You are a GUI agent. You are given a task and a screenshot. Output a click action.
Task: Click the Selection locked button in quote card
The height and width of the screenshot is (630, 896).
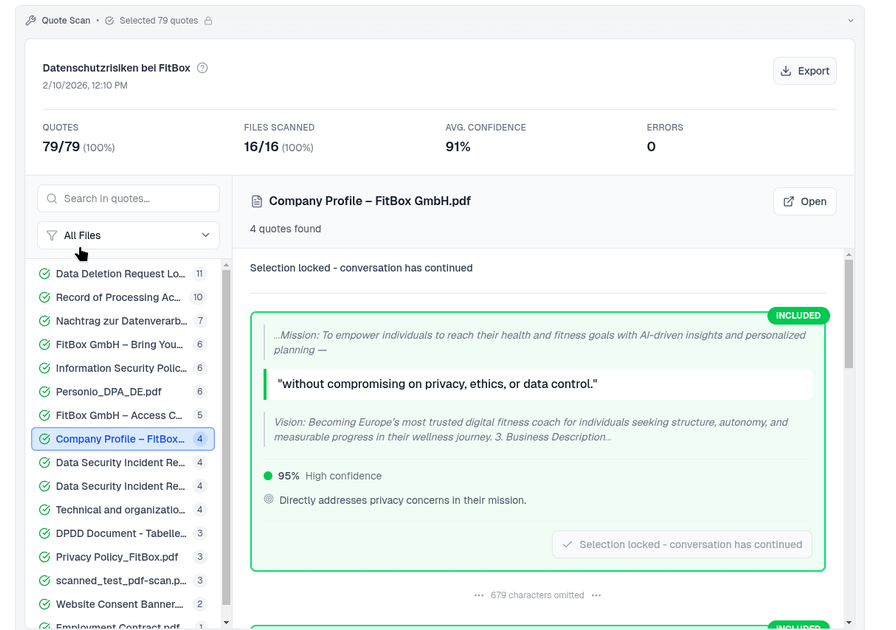(682, 545)
